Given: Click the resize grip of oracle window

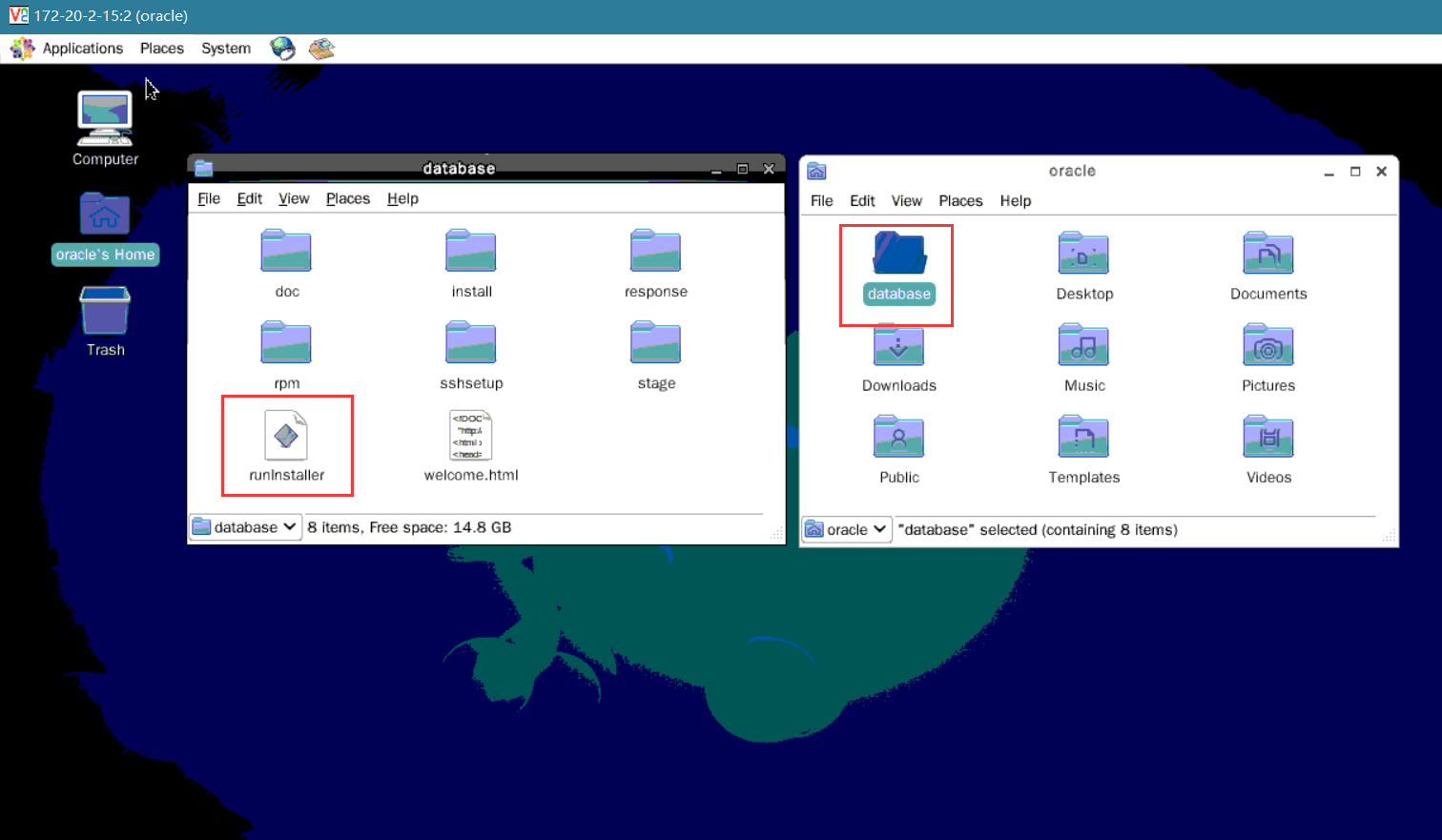Looking at the screenshot, I should click(x=1389, y=538).
